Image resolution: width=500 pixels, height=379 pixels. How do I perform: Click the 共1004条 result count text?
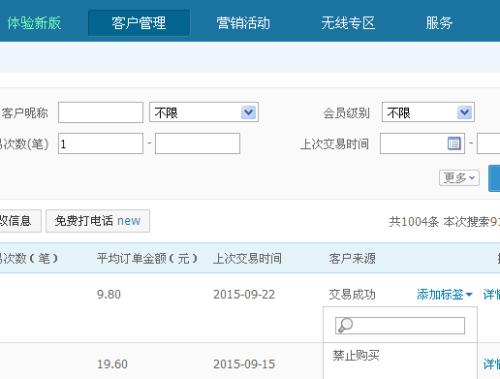(x=414, y=222)
